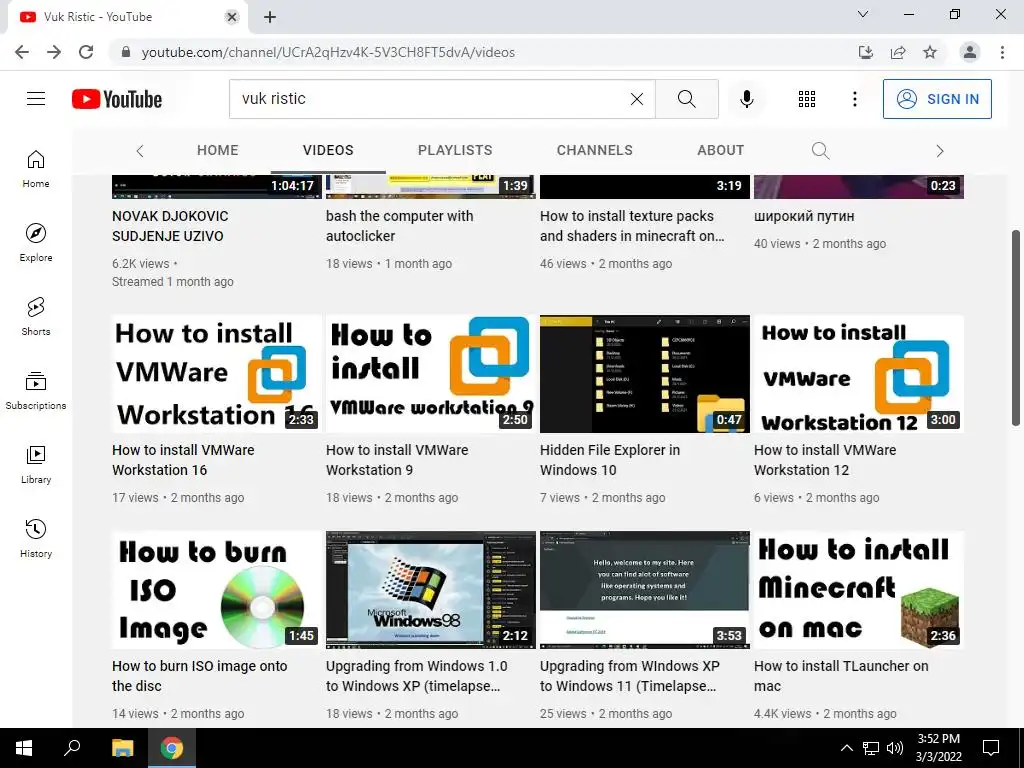
Task: Click the magnifier search button
Action: coord(686,99)
